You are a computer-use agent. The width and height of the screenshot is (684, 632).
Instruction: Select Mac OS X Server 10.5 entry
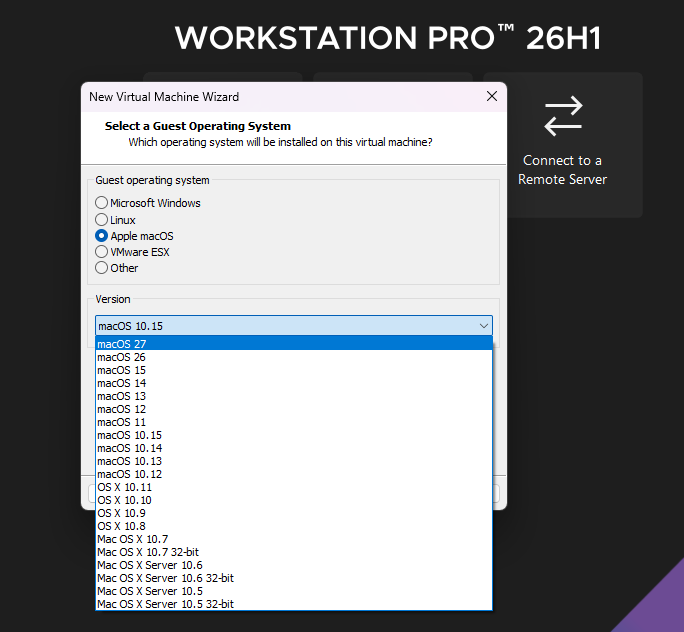click(294, 591)
